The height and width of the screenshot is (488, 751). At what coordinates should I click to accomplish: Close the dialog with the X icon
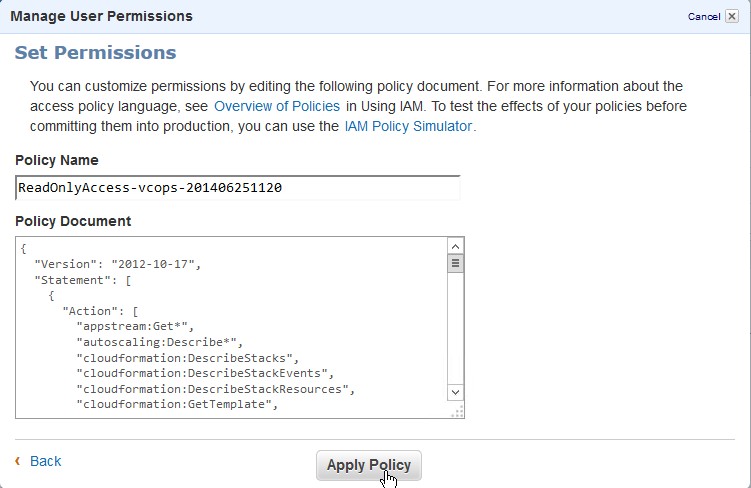pyautogui.click(x=732, y=16)
